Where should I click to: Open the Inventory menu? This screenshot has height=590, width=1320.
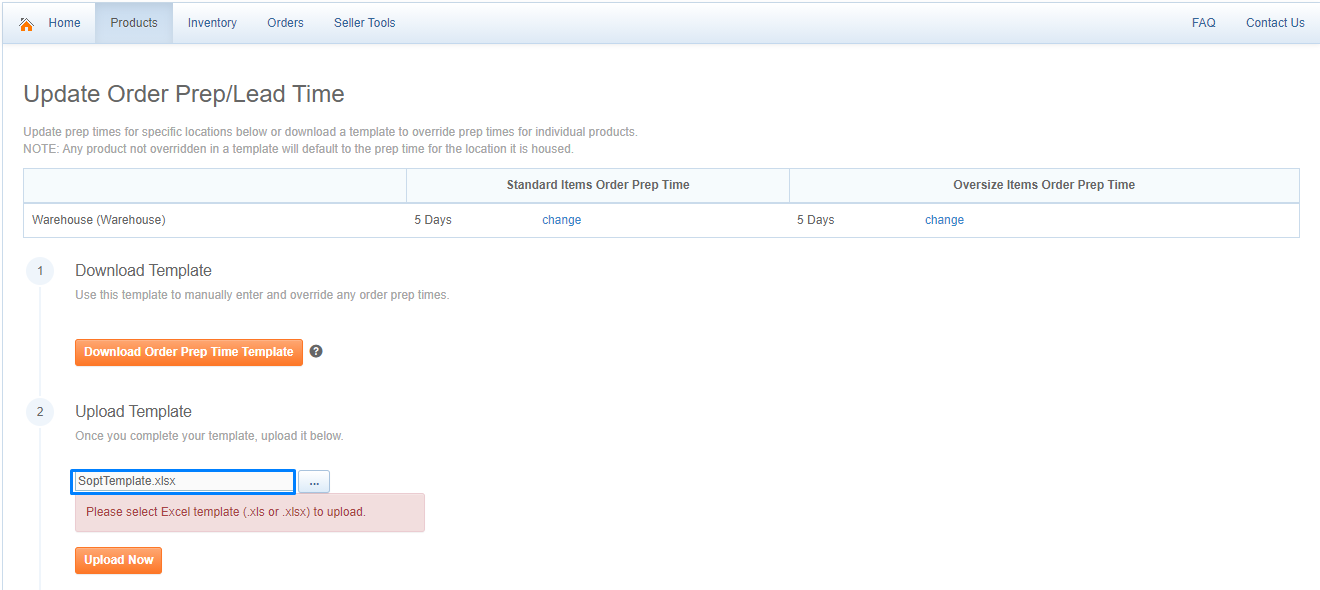point(212,23)
